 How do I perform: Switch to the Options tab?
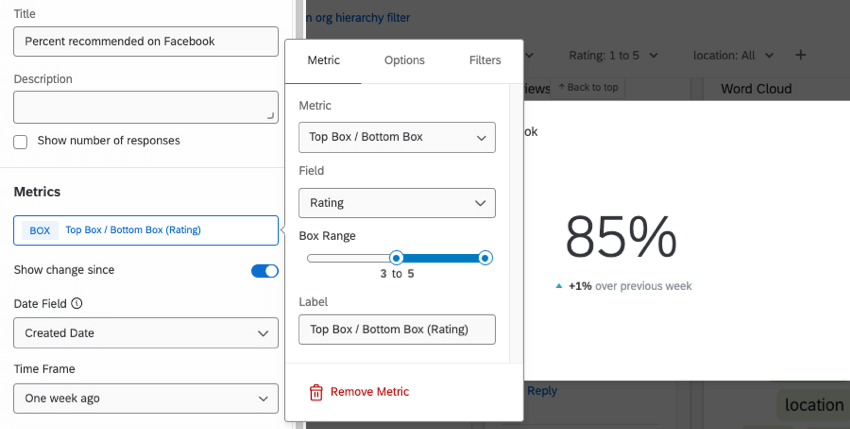[404, 60]
